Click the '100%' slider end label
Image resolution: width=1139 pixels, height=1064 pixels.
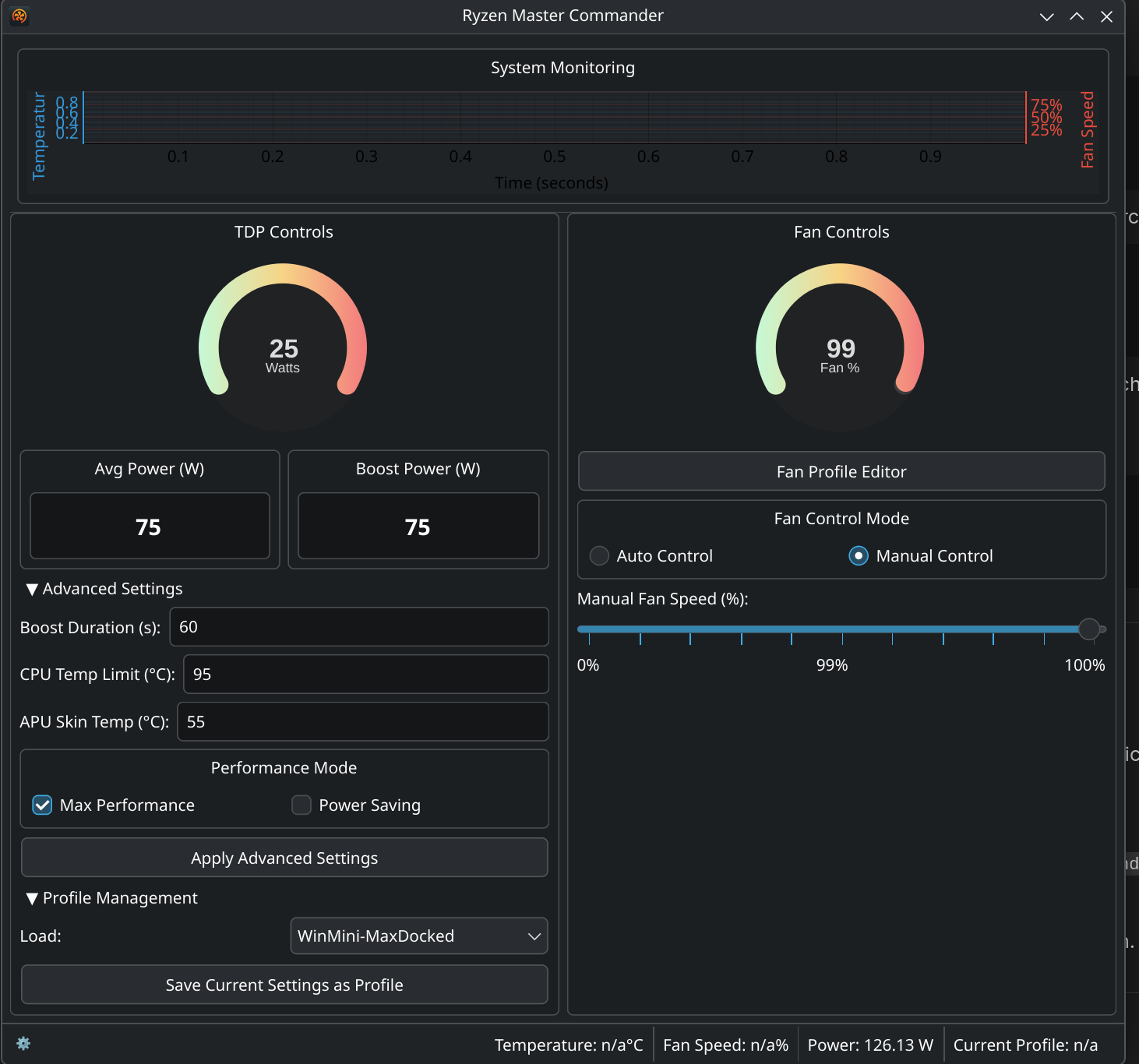1084,665
